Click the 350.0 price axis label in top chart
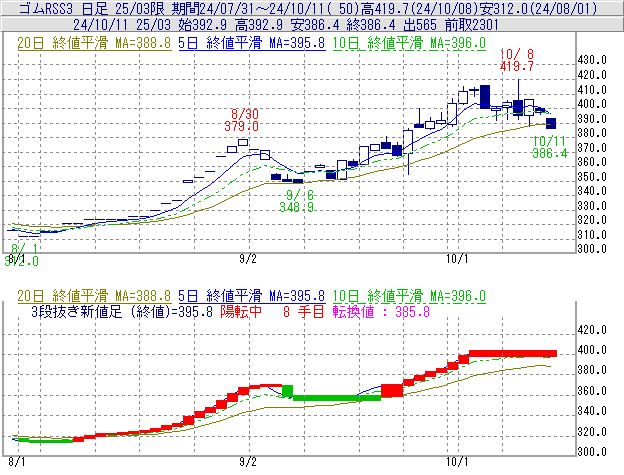This screenshot has height=475, width=624. 592,177
